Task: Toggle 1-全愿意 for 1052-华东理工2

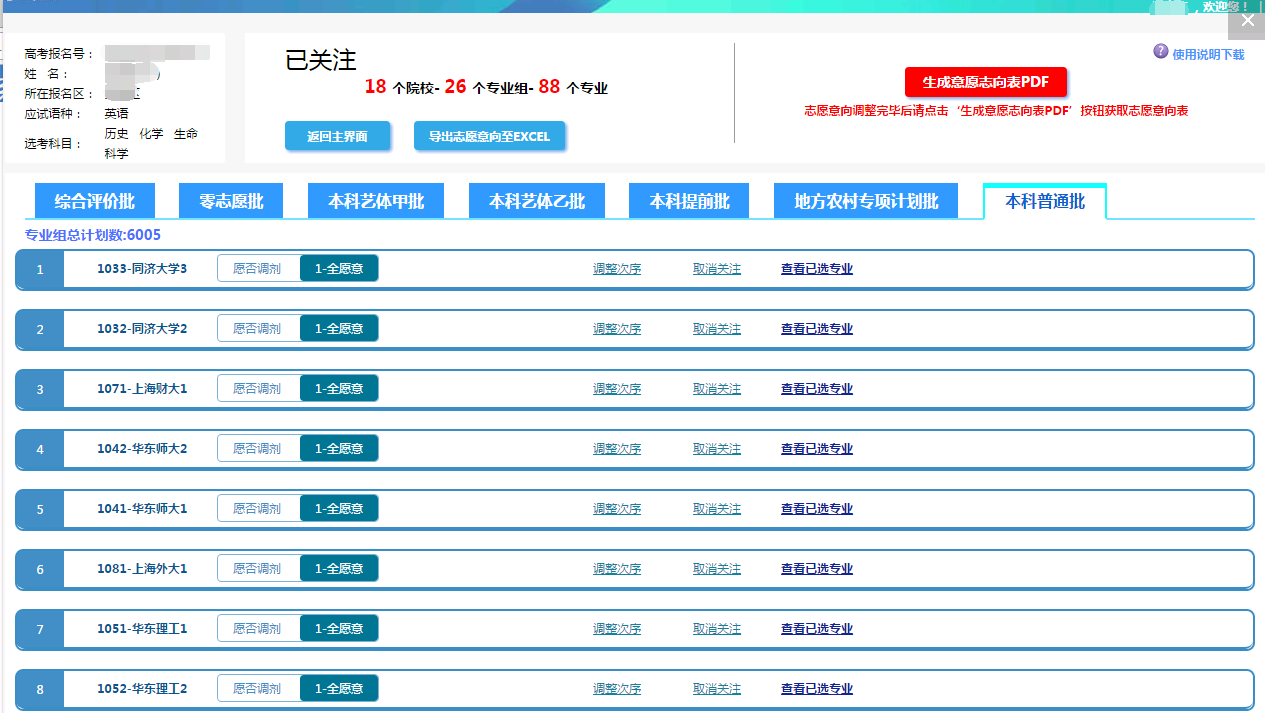Action: [339, 688]
